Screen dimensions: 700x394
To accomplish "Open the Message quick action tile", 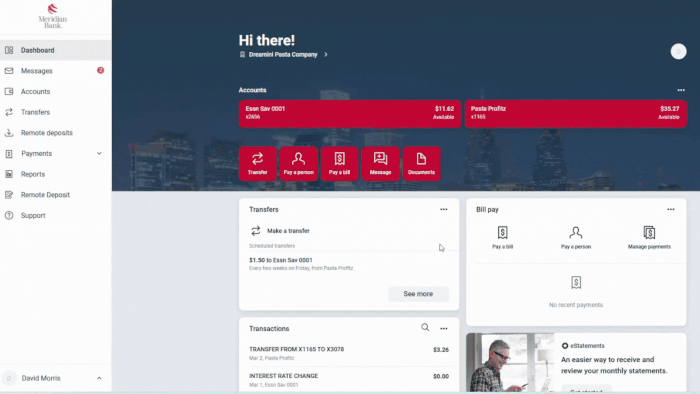I will coord(380,163).
